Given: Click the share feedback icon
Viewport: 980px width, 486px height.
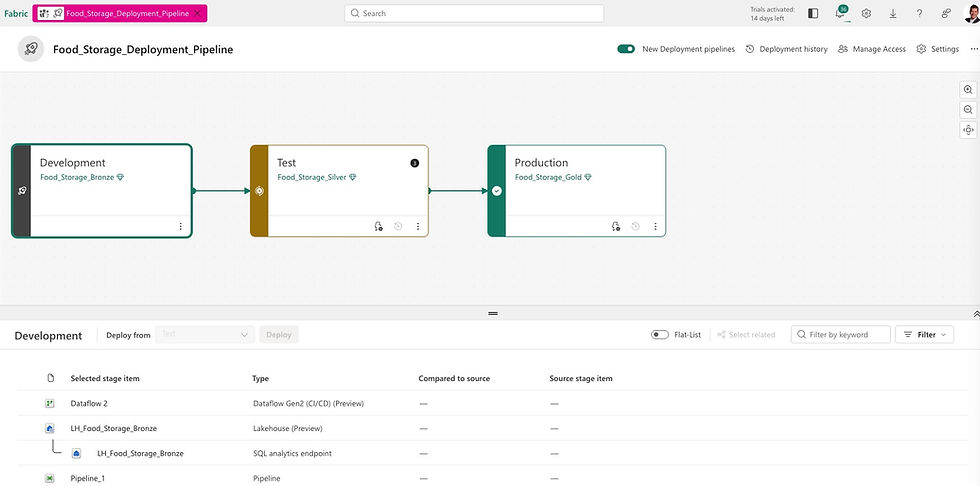Looking at the screenshot, I should point(946,13).
